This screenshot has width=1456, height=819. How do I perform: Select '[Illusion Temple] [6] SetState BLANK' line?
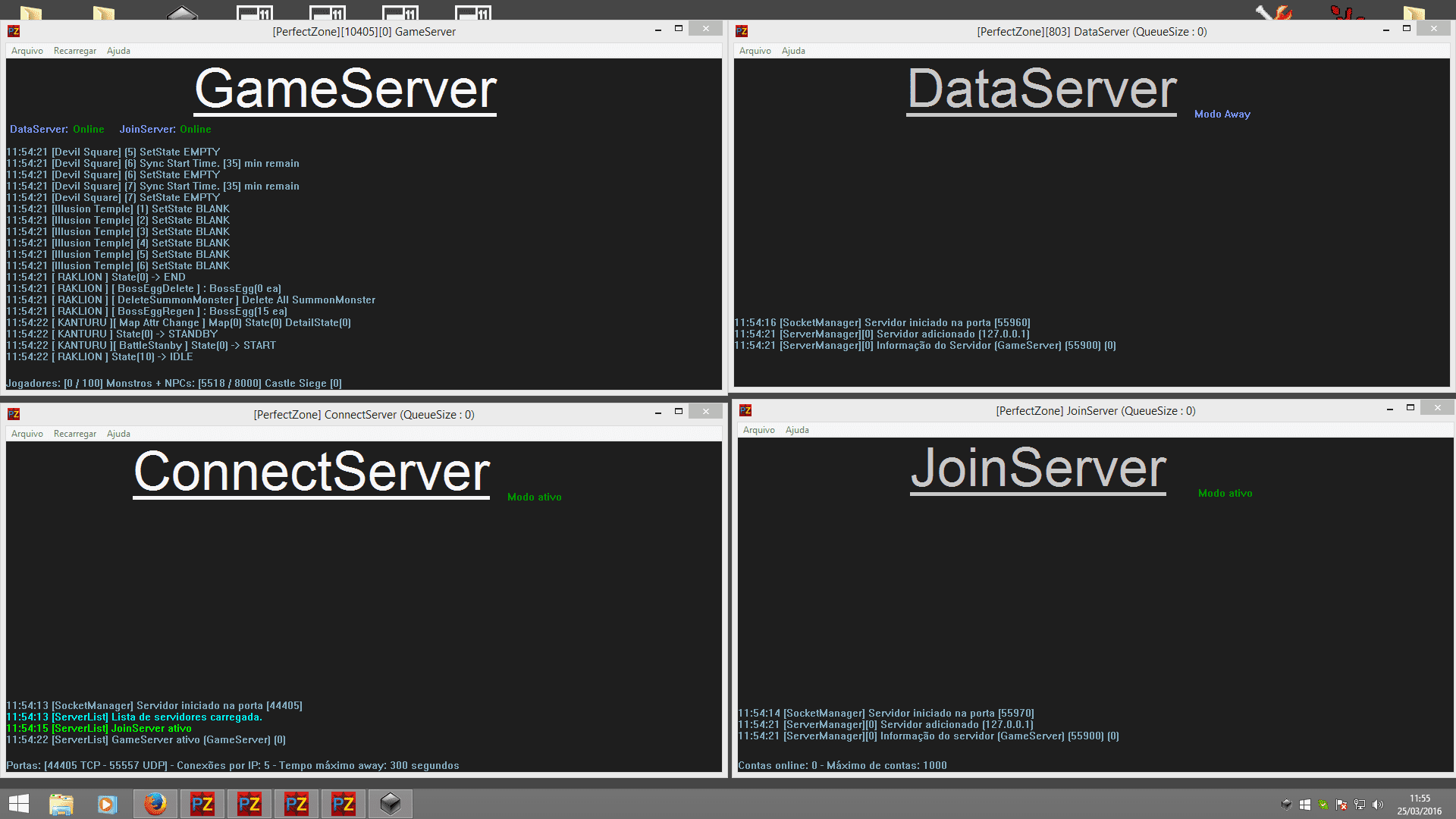[118, 266]
